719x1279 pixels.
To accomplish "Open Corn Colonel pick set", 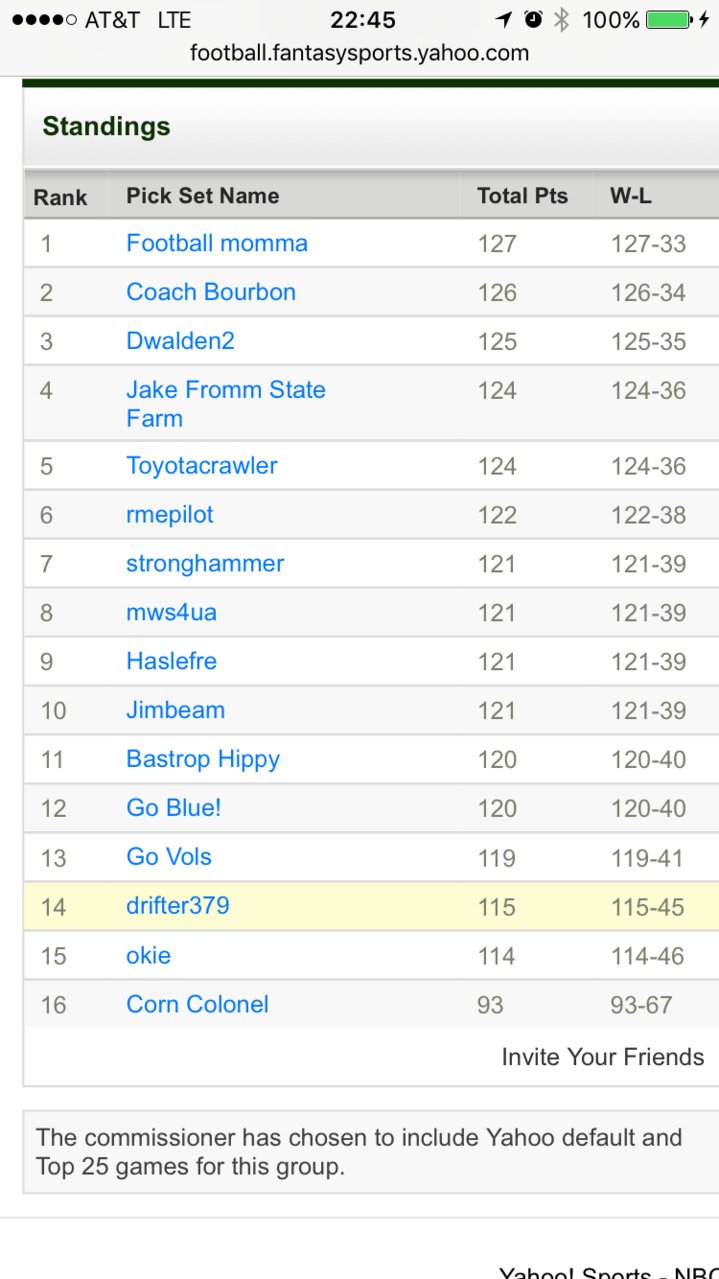I will coord(197,1004).
